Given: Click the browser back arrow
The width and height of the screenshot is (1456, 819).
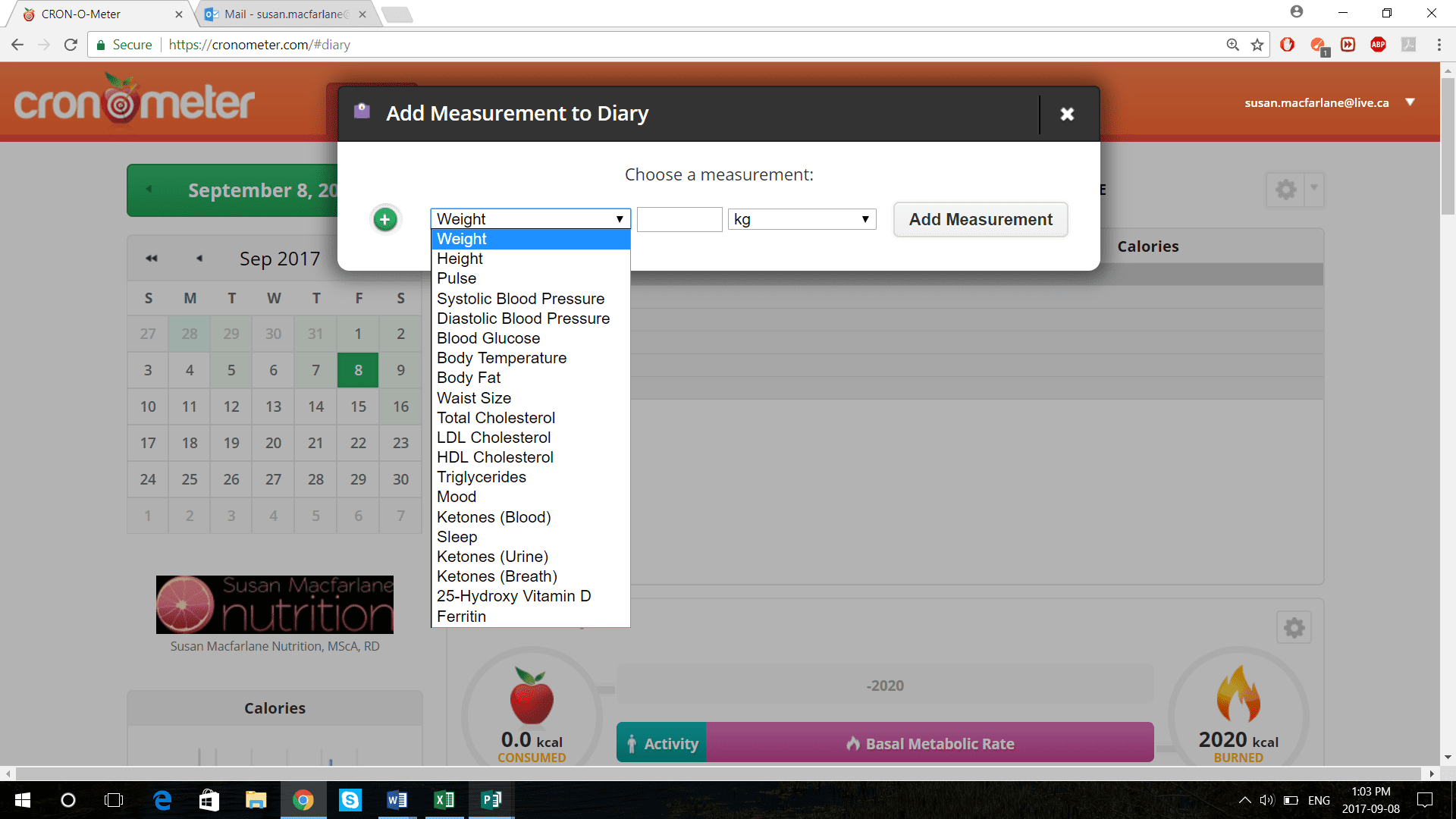Looking at the screenshot, I should click(17, 45).
